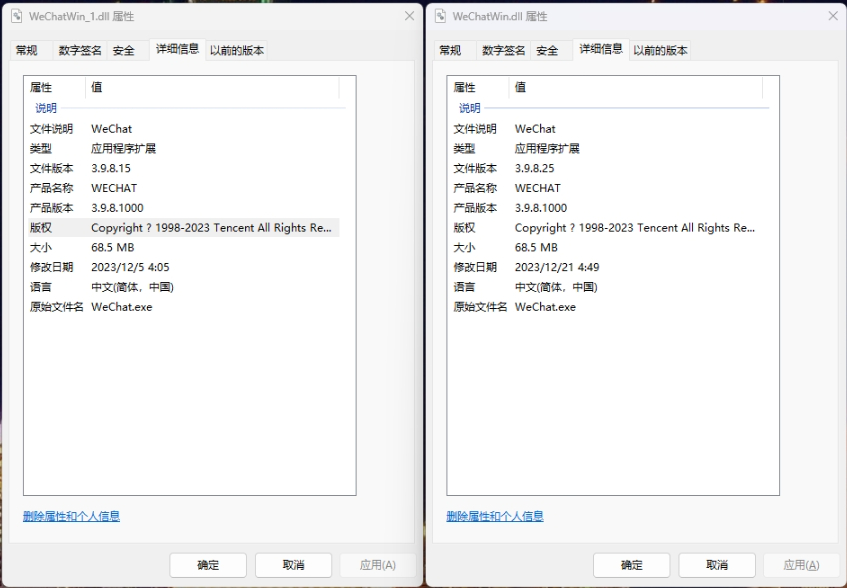
Task: Click 确定 button in WeChatWin_1.dll window
Action: 208,565
